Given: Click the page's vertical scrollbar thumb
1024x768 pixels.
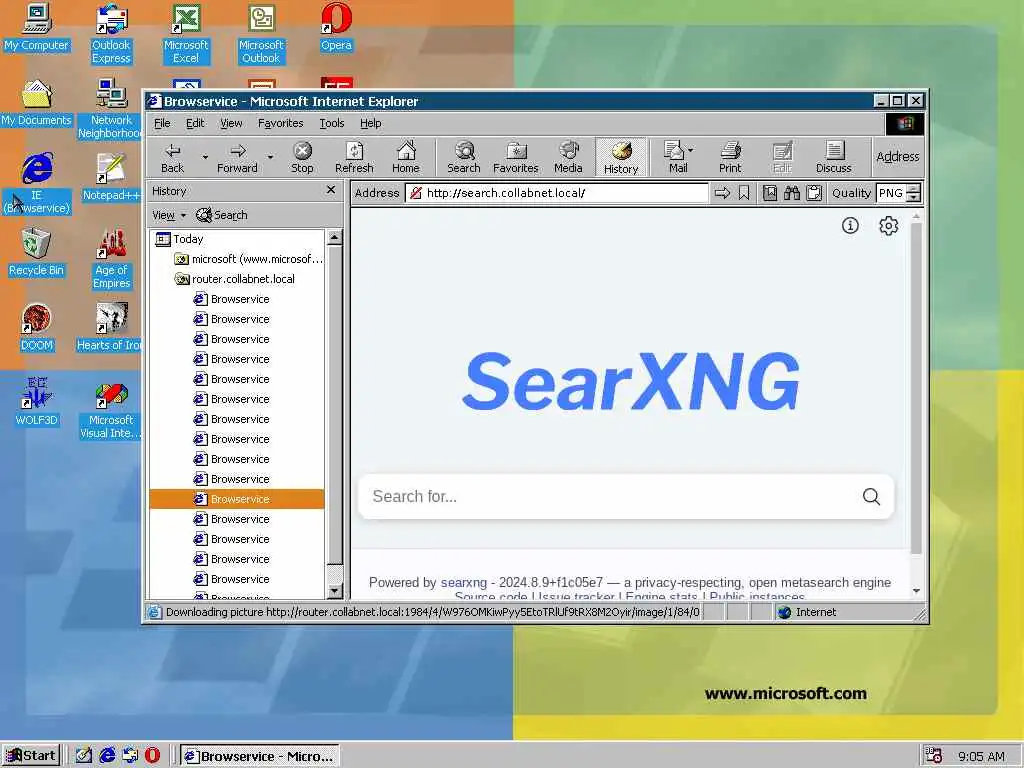Looking at the screenshot, I should click(916, 389).
